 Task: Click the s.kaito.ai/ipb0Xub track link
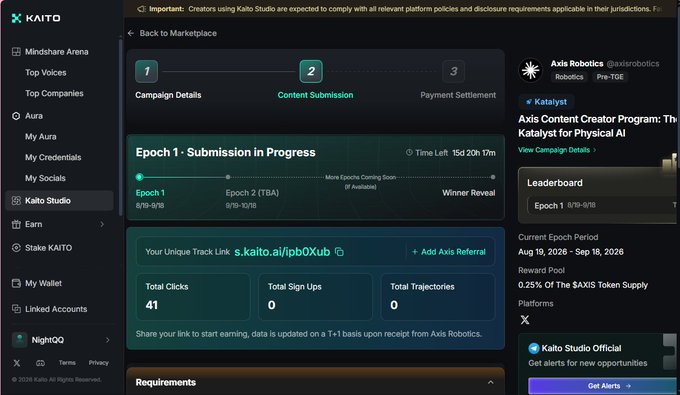tap(282, 252)
